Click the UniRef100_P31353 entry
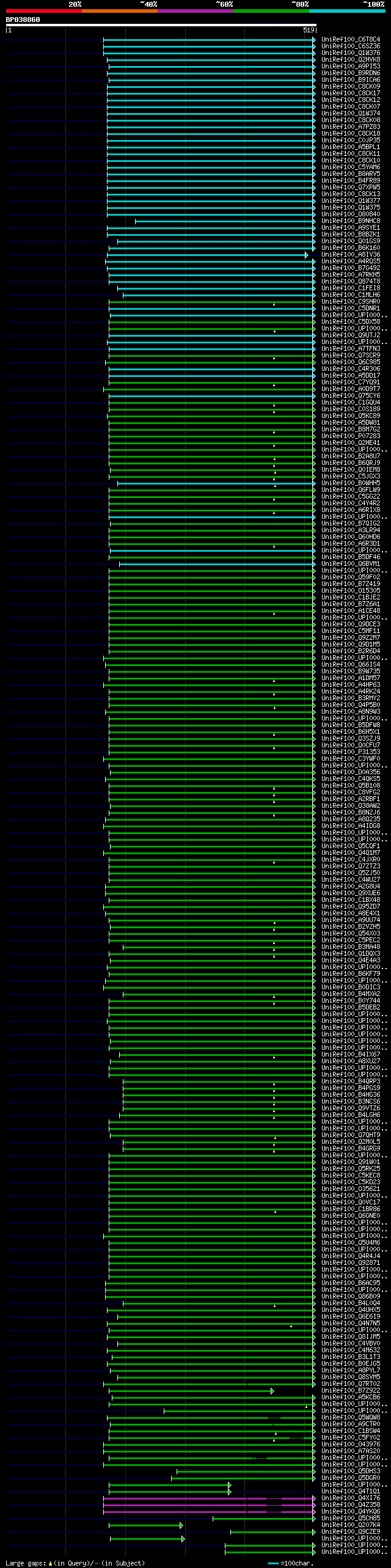The width and height of the screenshot is (391, 1568). point(351,752)
